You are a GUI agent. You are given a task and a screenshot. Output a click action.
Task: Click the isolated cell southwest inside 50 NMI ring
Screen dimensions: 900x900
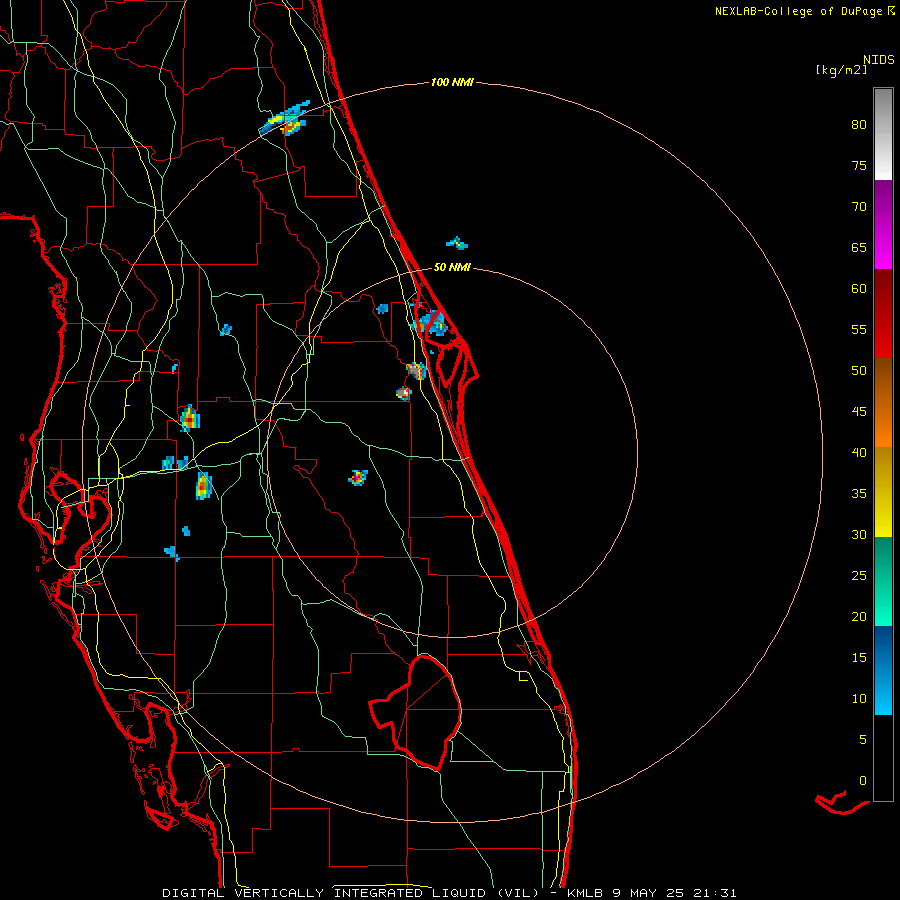(x=358, y=478)
